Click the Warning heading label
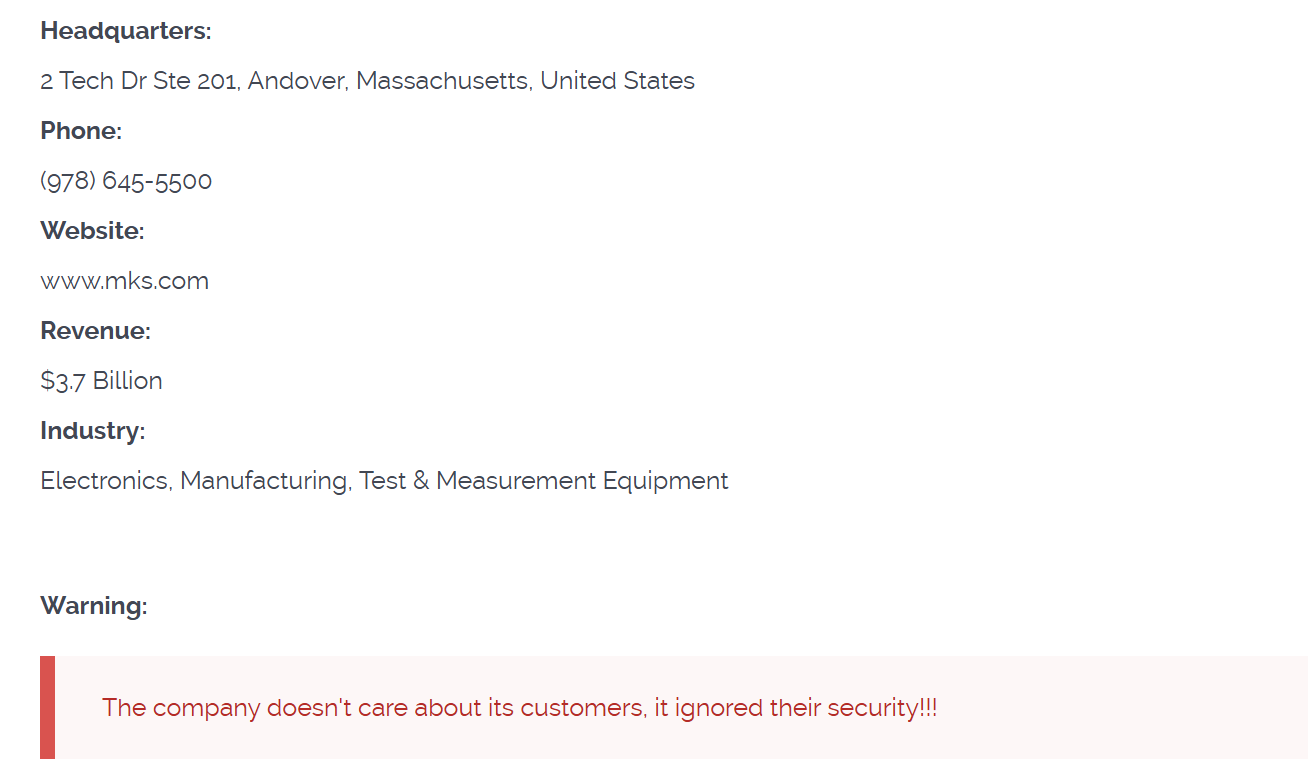 coord(93,606)
